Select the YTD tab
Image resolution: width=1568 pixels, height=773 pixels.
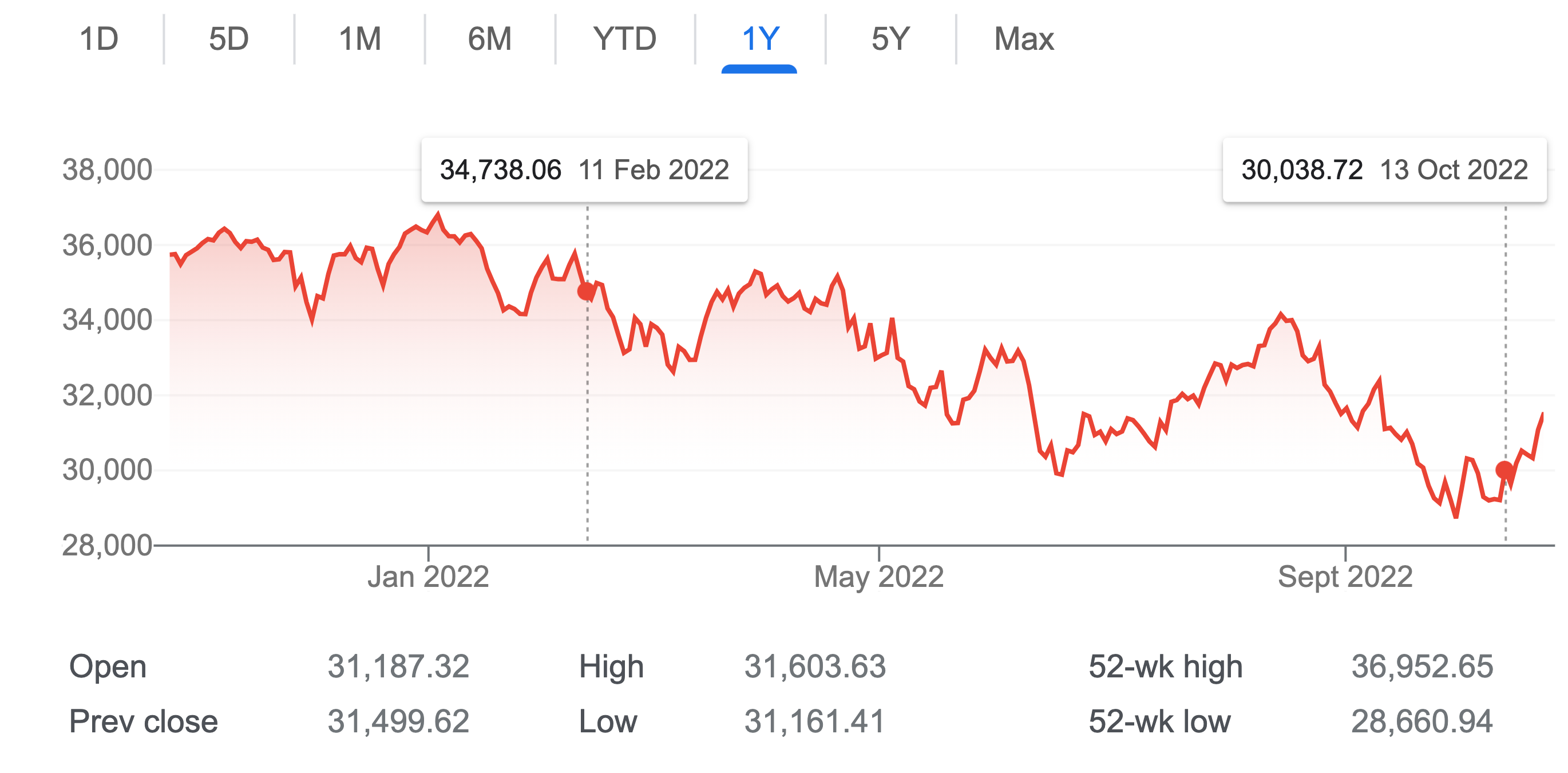[625, 40]
